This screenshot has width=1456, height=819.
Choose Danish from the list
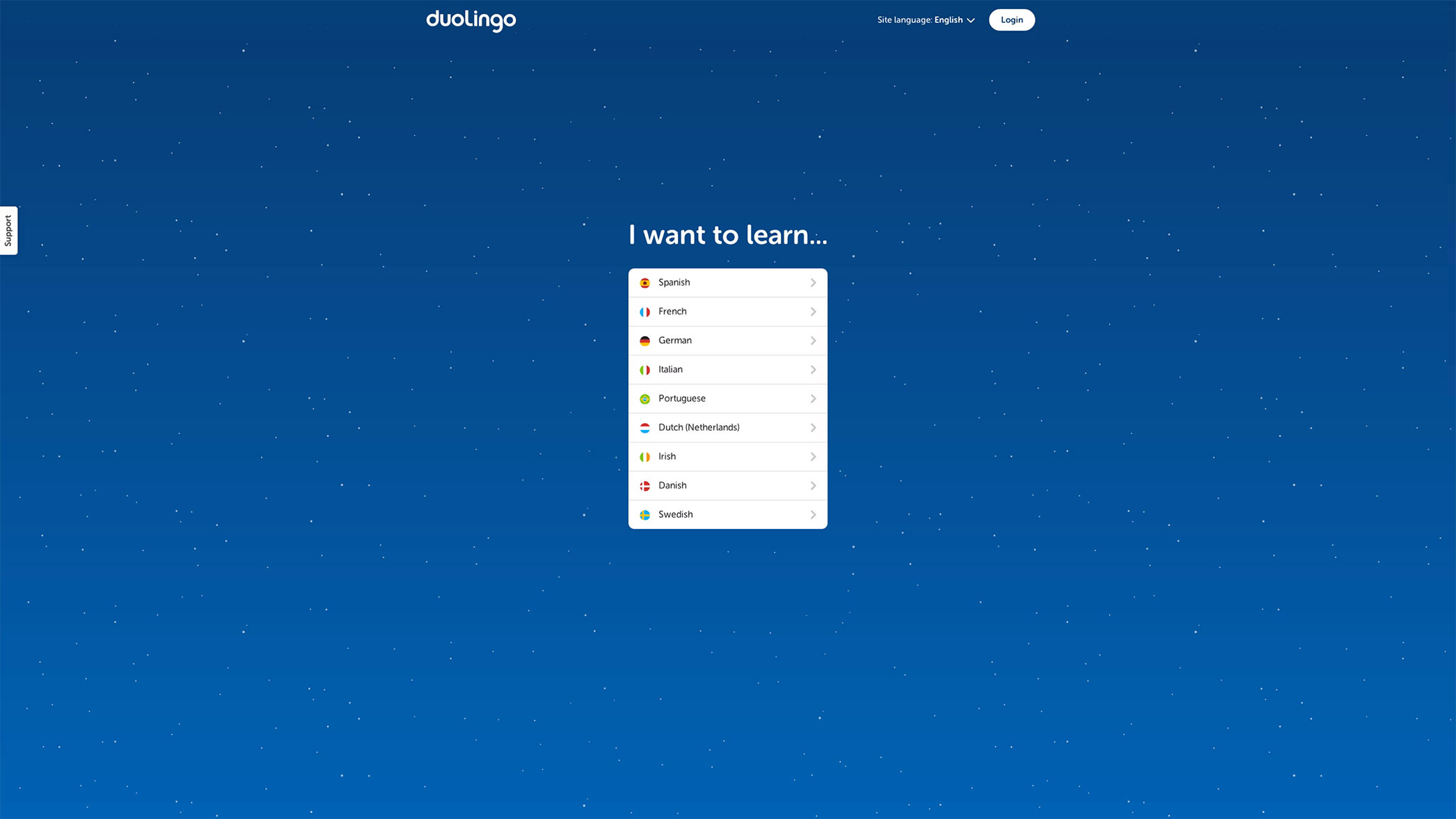[727, 486]
